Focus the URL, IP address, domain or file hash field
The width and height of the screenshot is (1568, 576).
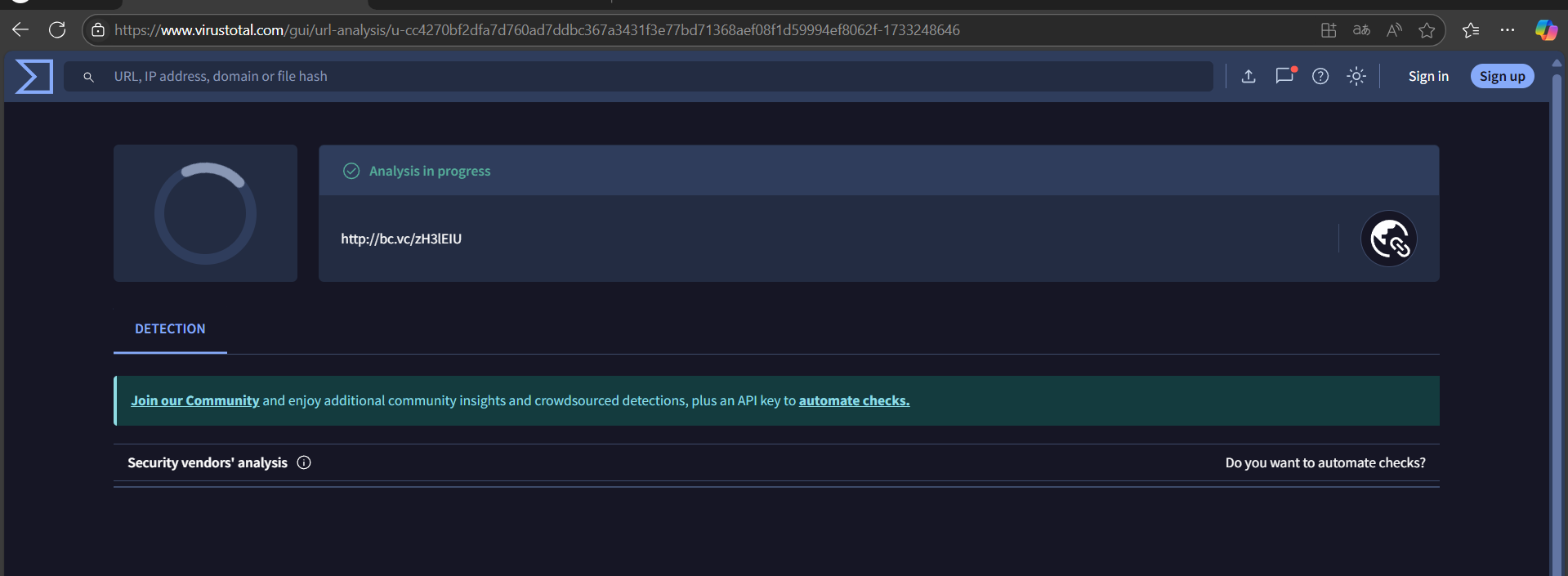click(638, 76)
